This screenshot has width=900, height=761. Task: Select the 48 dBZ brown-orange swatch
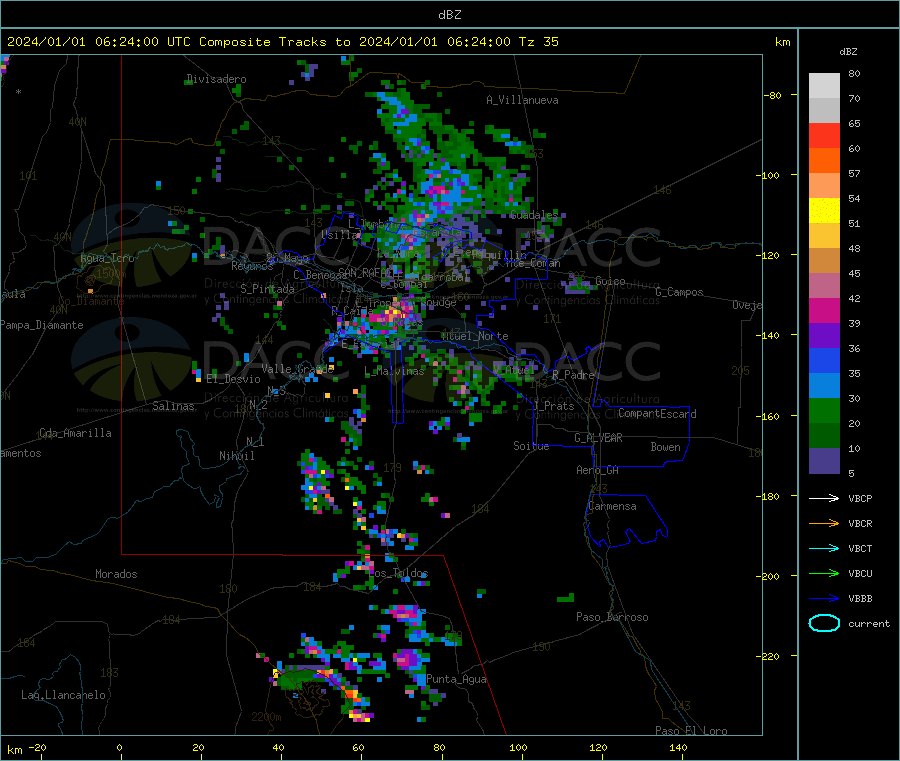tap(824, 261)
